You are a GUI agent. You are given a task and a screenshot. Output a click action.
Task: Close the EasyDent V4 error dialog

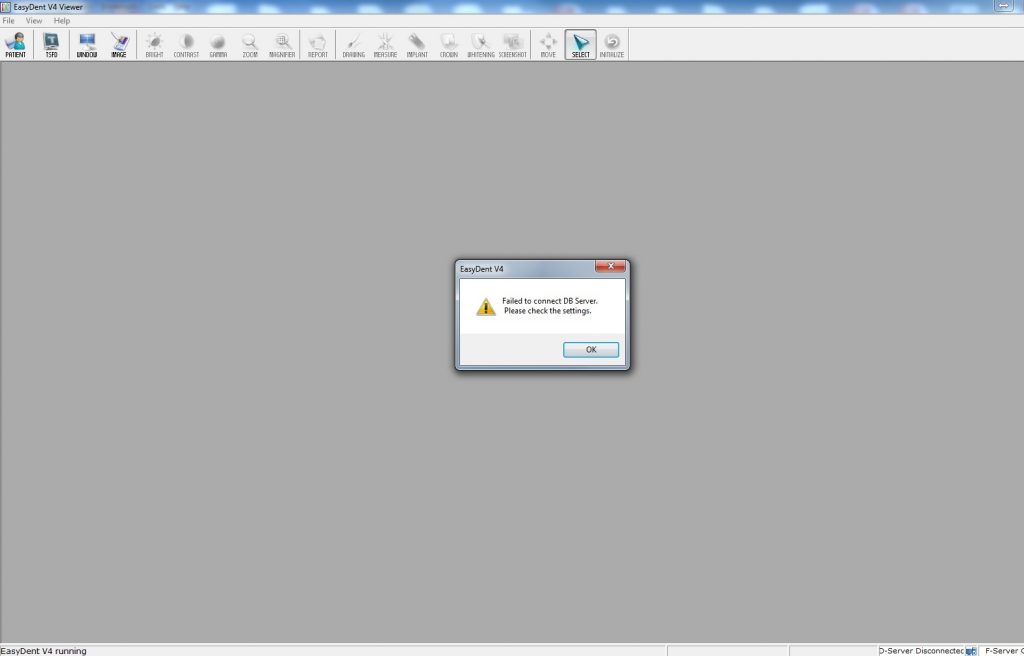click(x=611, y=266)
